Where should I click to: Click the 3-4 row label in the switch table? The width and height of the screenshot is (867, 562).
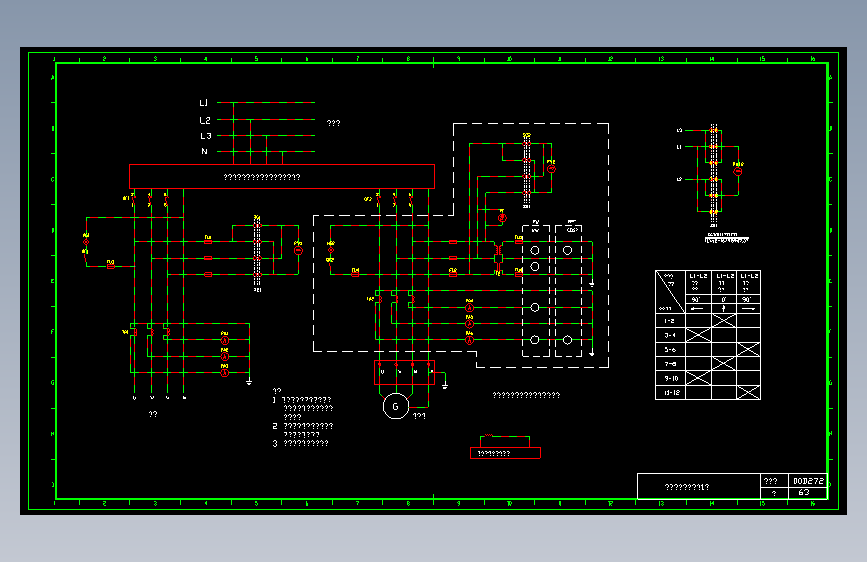coord(670,335)
